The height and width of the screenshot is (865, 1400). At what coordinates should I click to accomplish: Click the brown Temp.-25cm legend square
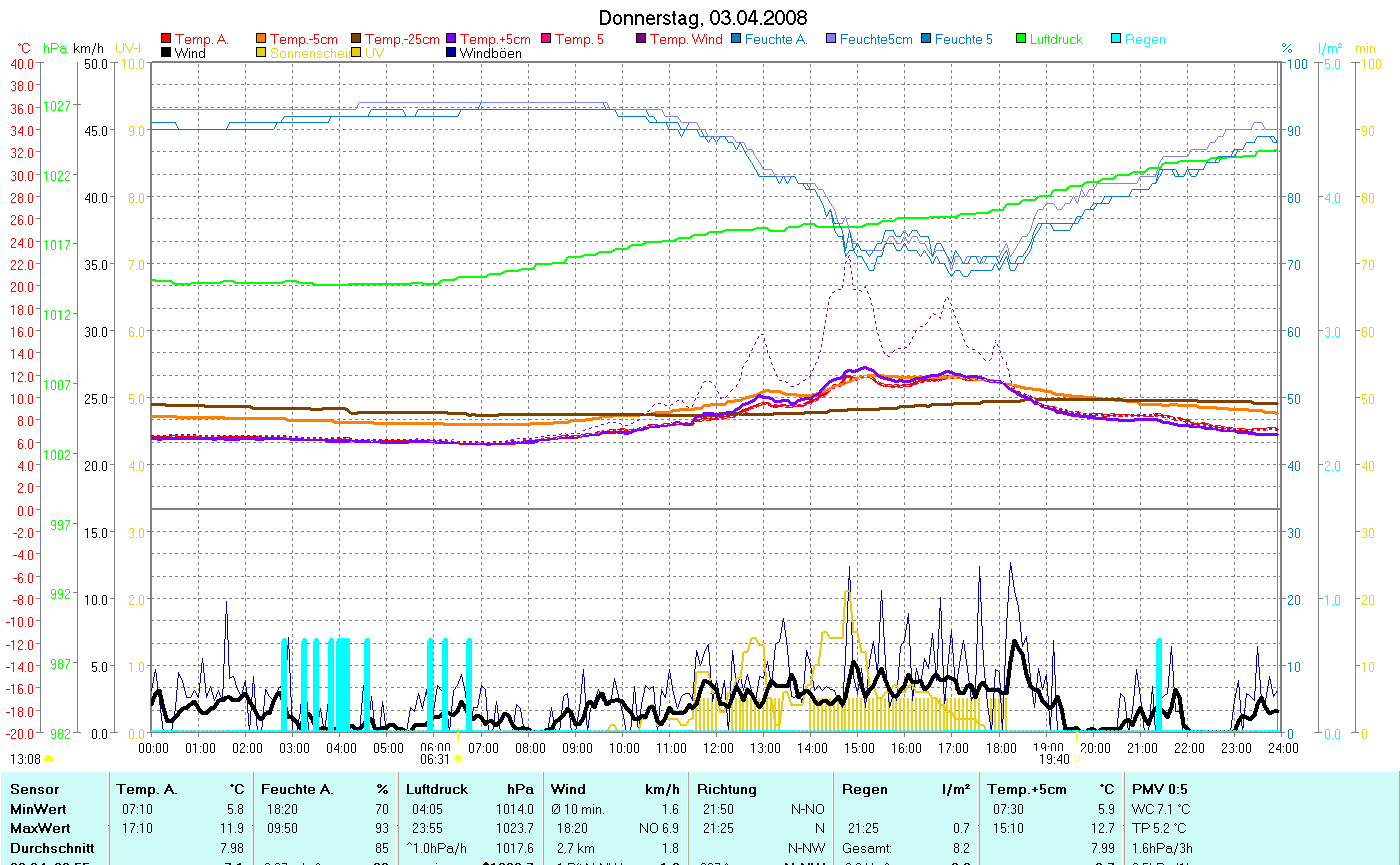tap(357, 40)
